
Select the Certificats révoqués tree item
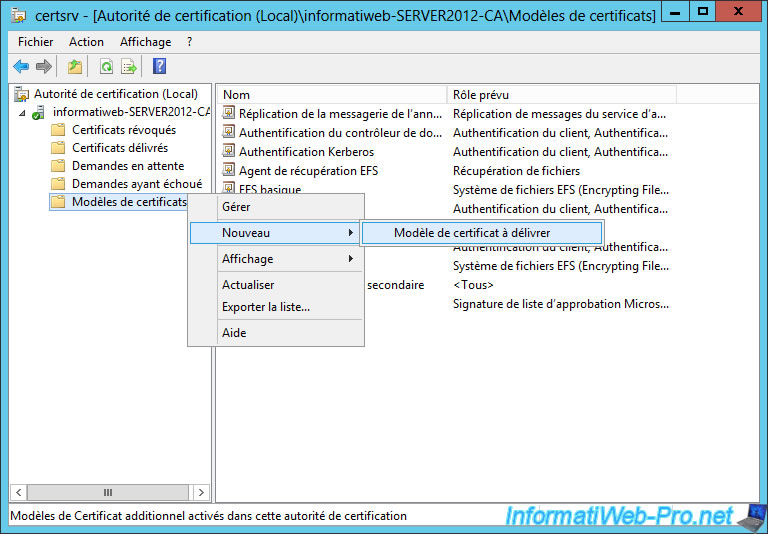(124, 130)
